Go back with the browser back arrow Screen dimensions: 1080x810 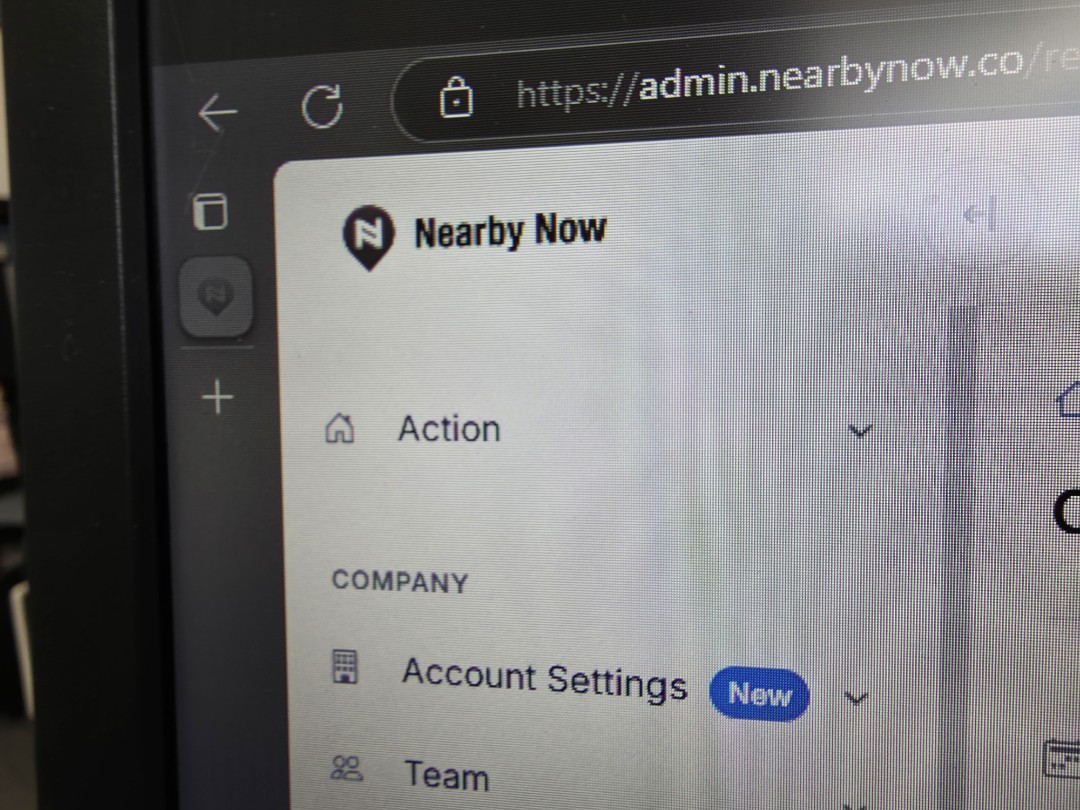coord(218,112)
